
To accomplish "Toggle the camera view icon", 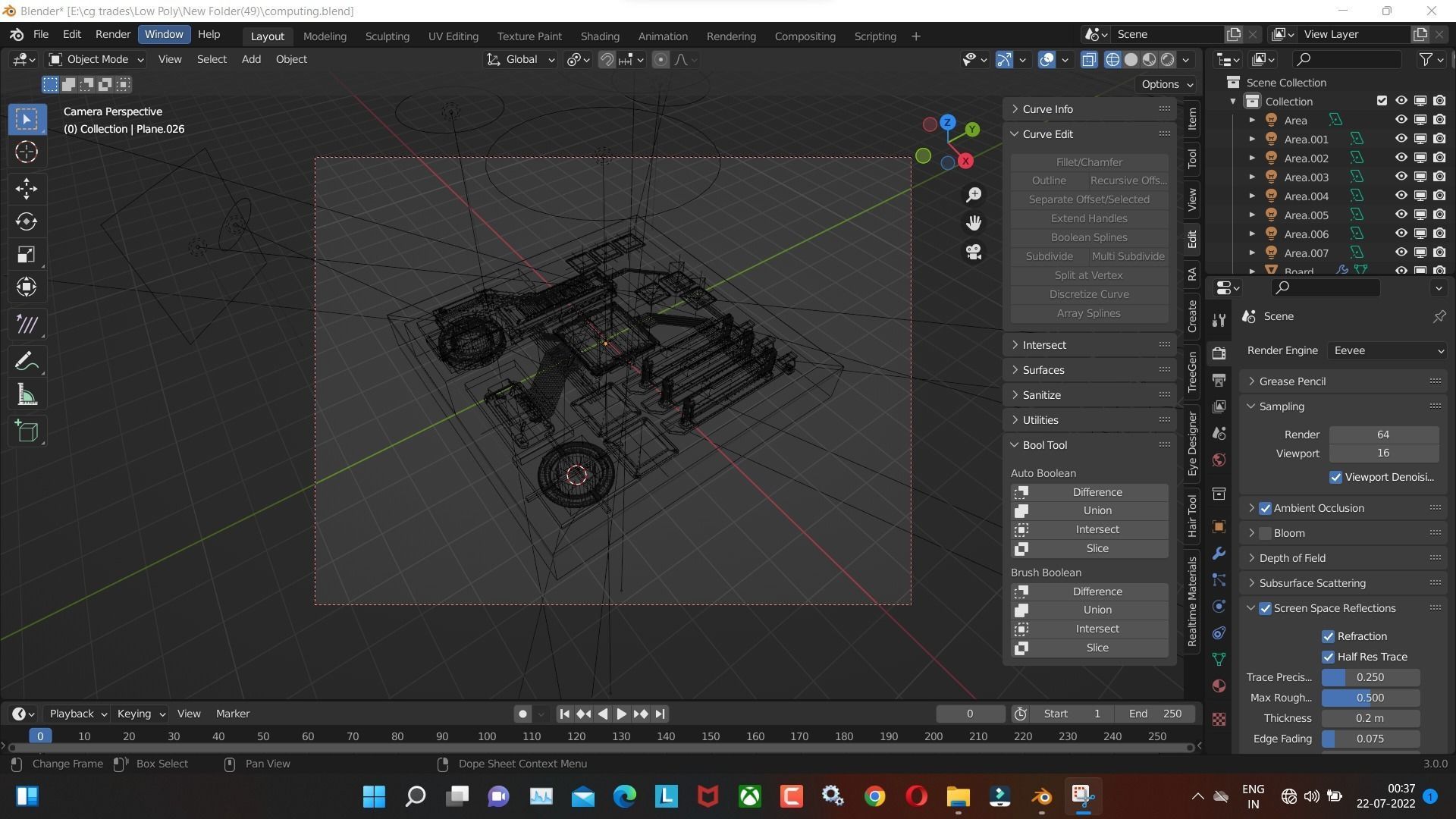I will pyautogui.click(x=974, y=251).
